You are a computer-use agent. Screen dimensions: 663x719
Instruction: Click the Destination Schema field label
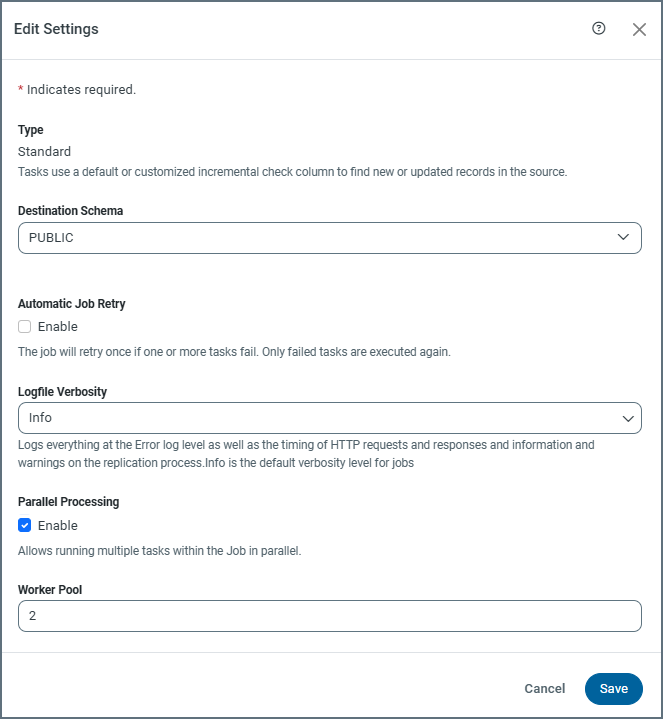71,212
